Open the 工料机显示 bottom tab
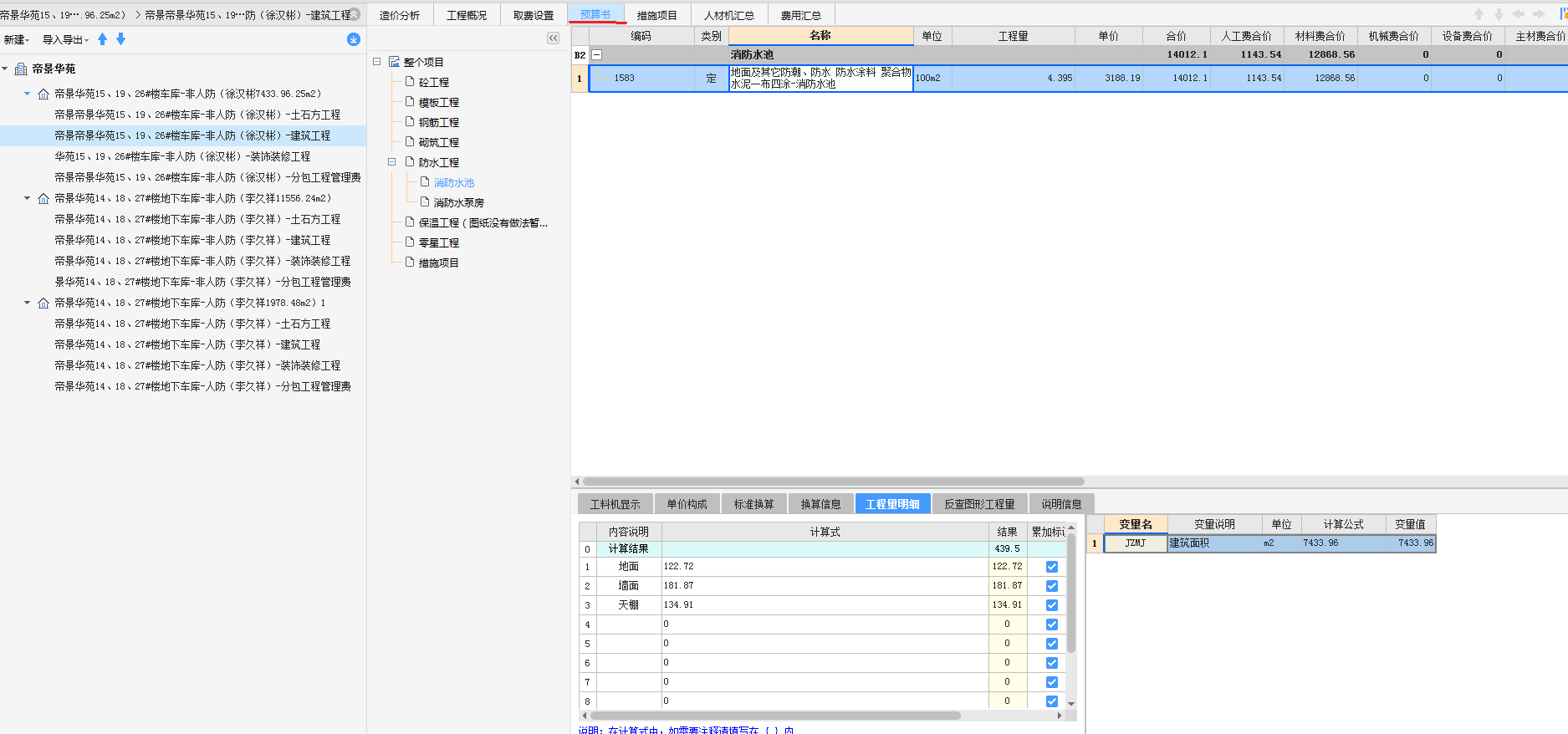 click(x=615, y=504)
